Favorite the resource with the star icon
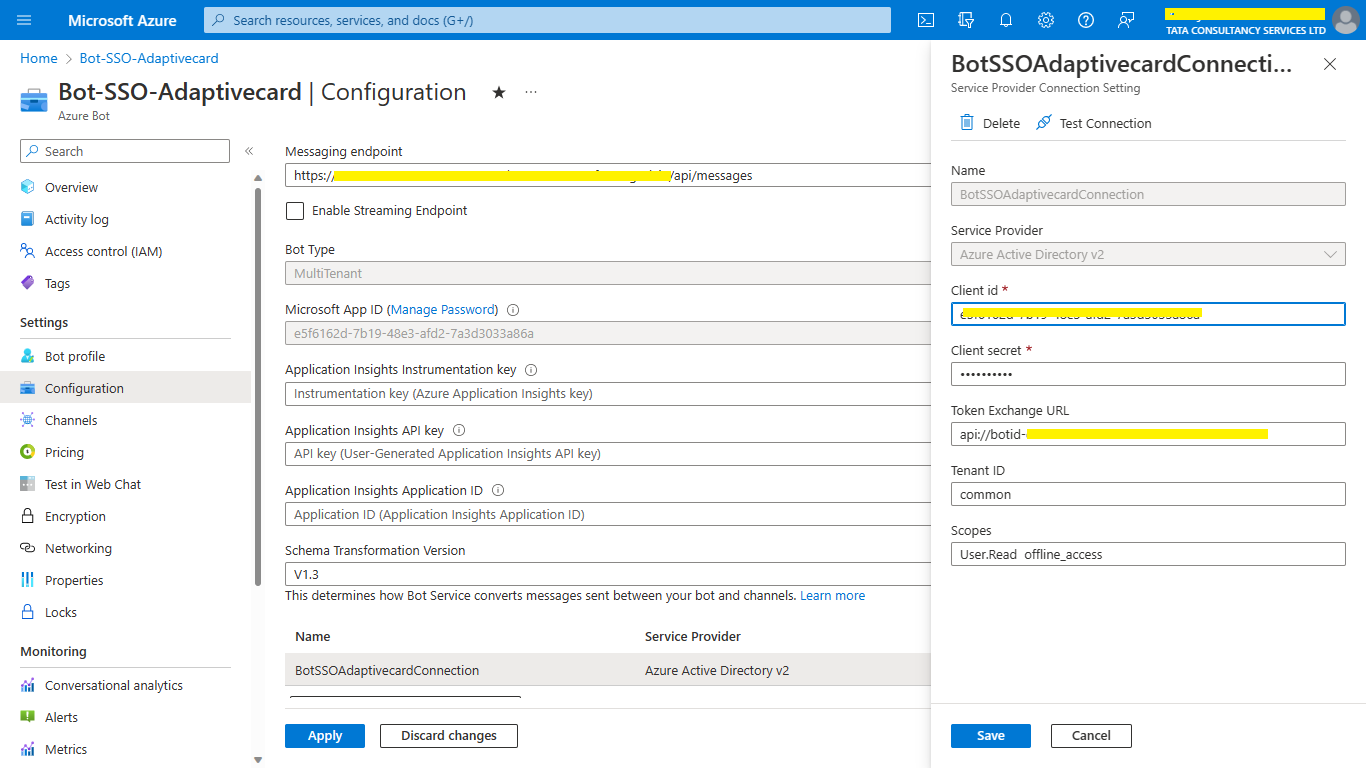 coord(499,92)
